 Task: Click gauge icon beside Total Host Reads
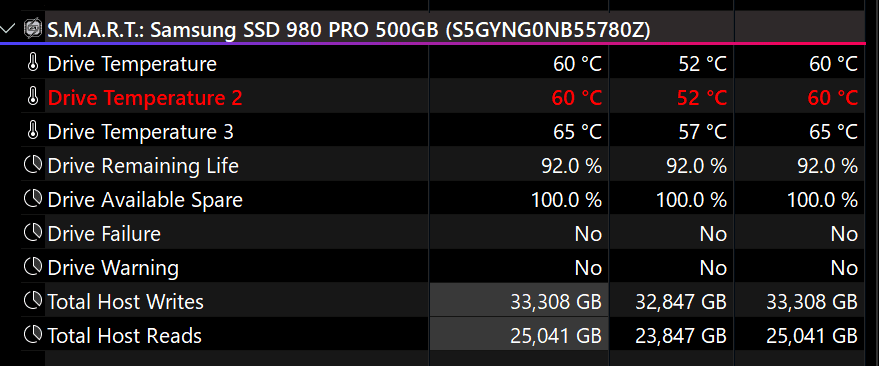[x=33, y=335]
